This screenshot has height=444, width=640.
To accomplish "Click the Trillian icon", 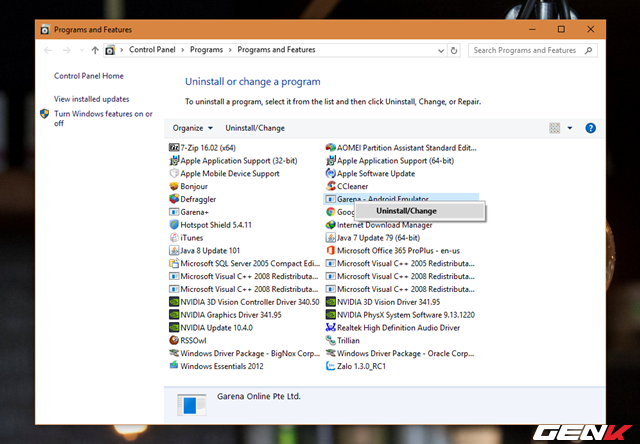I will (330, 340).
